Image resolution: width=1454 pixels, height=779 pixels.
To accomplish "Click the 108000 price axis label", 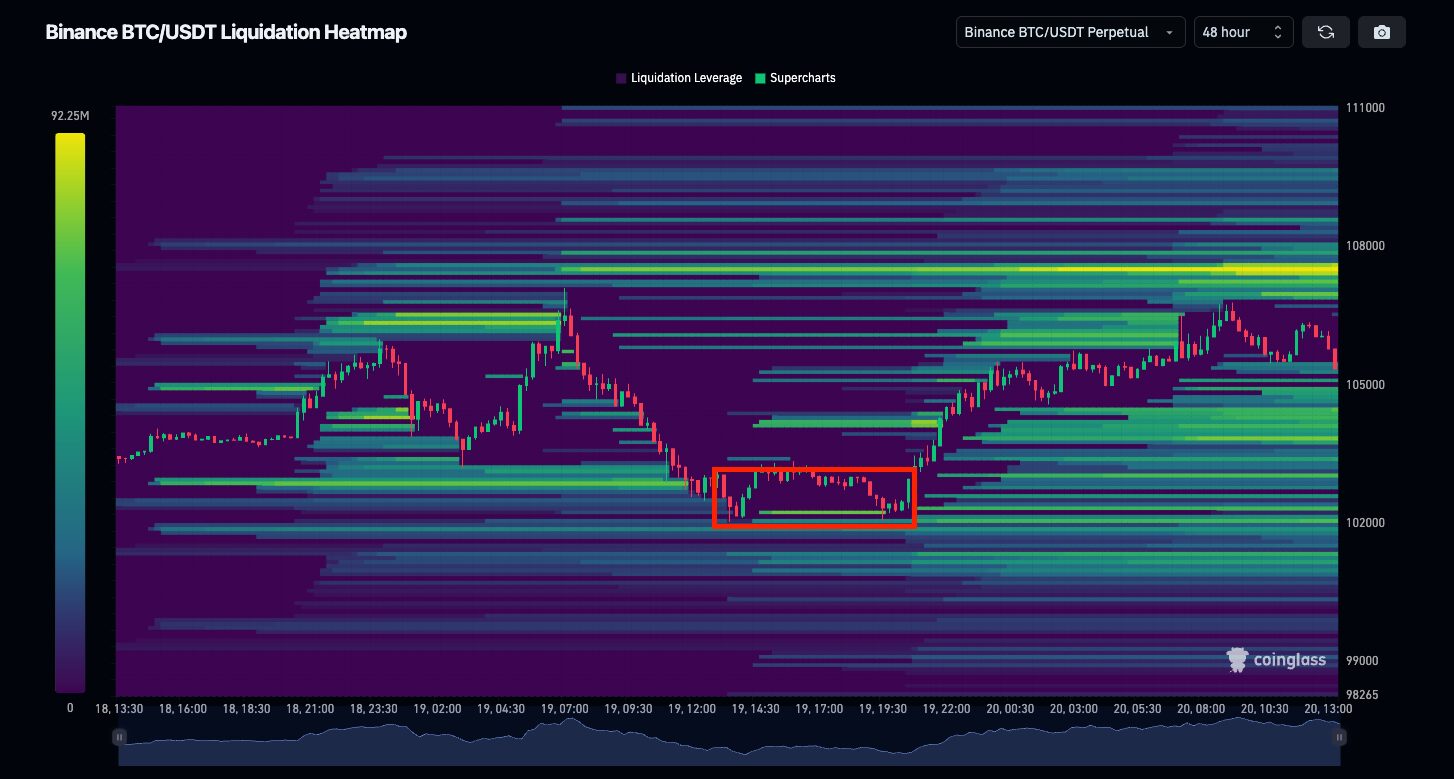I will [1365, 246].
